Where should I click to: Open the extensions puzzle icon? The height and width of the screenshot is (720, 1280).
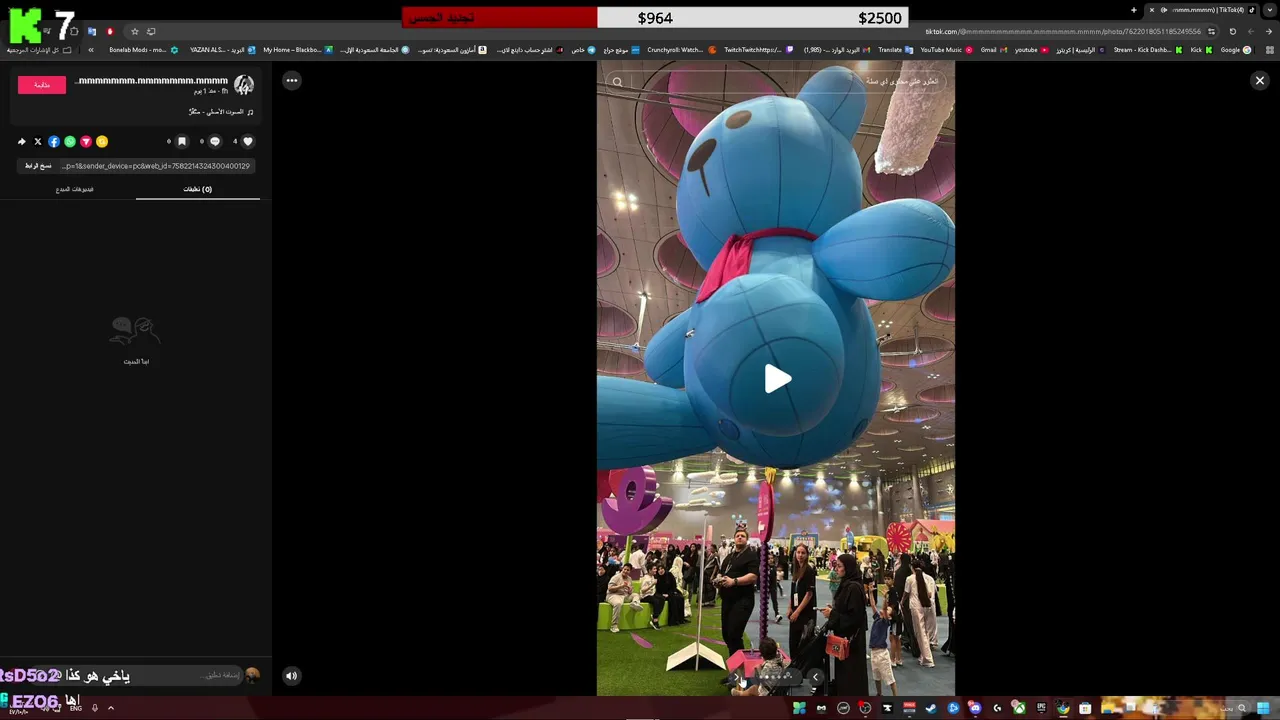[x=74, y=31]
